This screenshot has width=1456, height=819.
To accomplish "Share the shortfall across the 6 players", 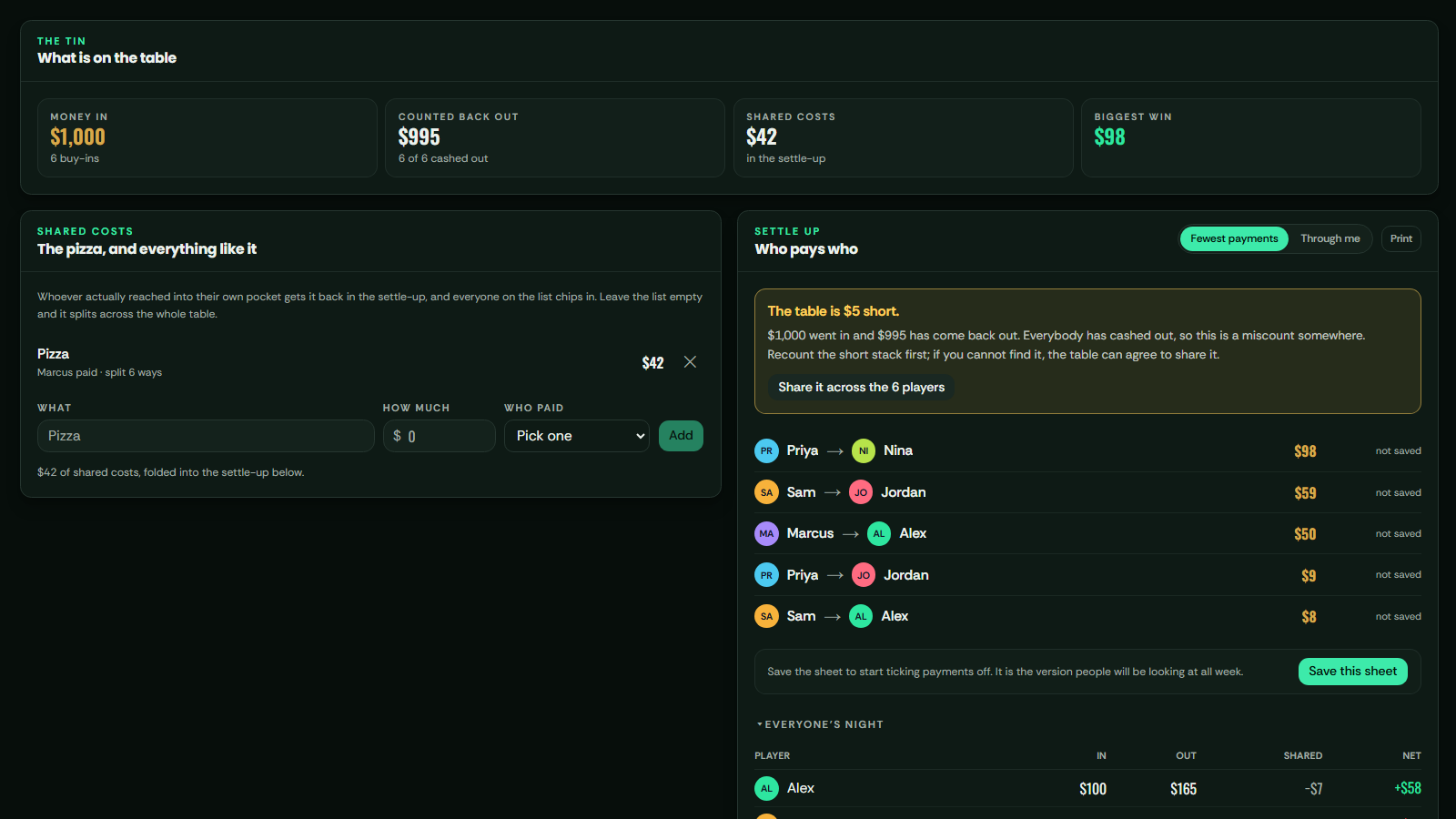I will pos(861,387).
